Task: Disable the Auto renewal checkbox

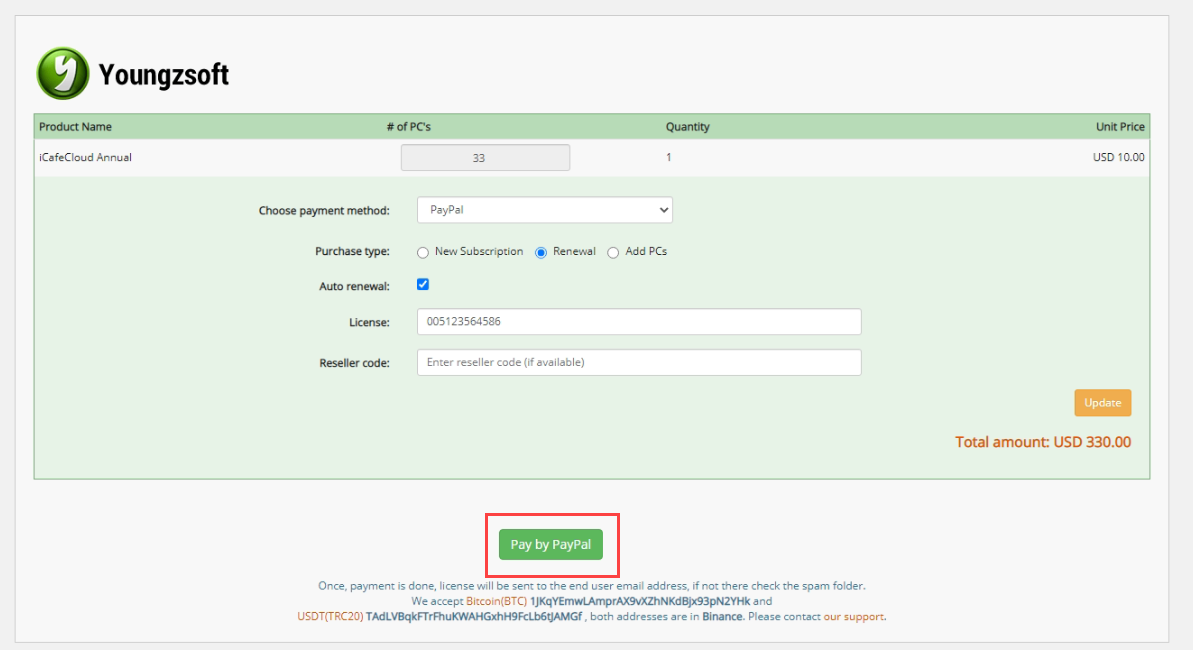Action: pos(423,285)
